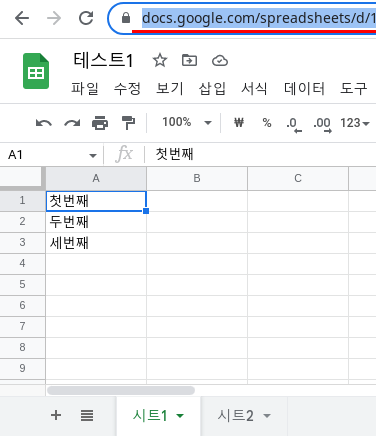This screenshot has width=376, height=436.
Task: Switch to the 시트2 tab
Action: point(236,416)
